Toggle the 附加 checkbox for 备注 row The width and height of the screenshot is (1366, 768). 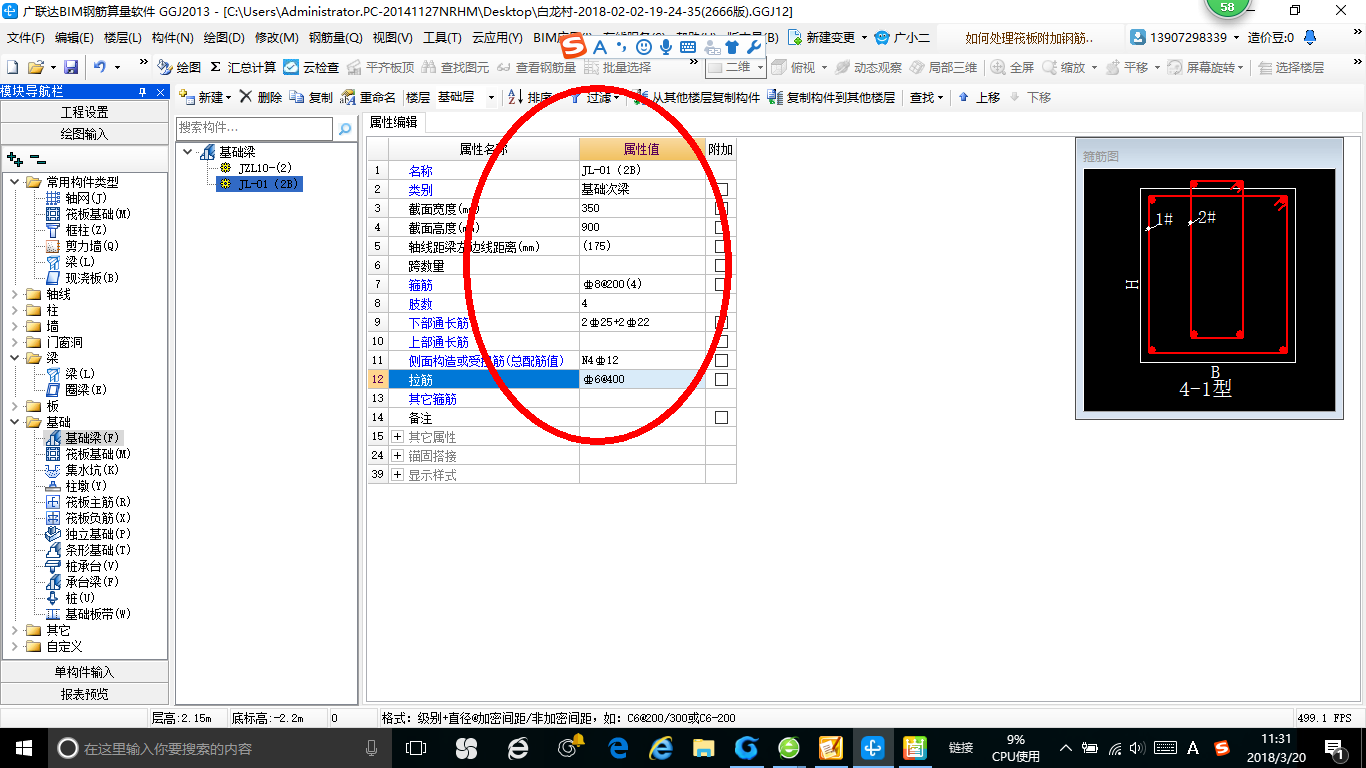(721, 417)
